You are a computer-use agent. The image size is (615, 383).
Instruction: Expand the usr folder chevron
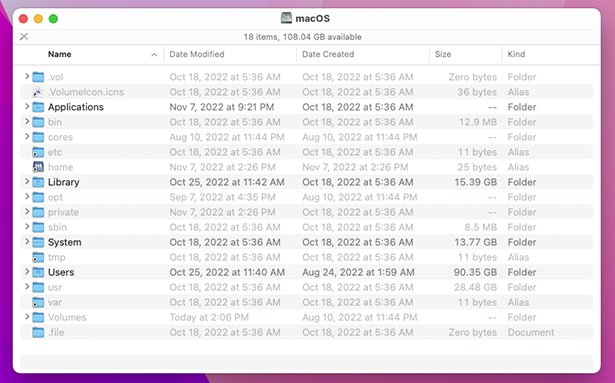(x=27, y=286)
